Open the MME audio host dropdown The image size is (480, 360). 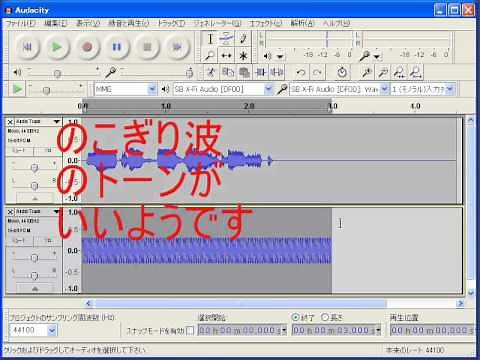click(152, 89)
